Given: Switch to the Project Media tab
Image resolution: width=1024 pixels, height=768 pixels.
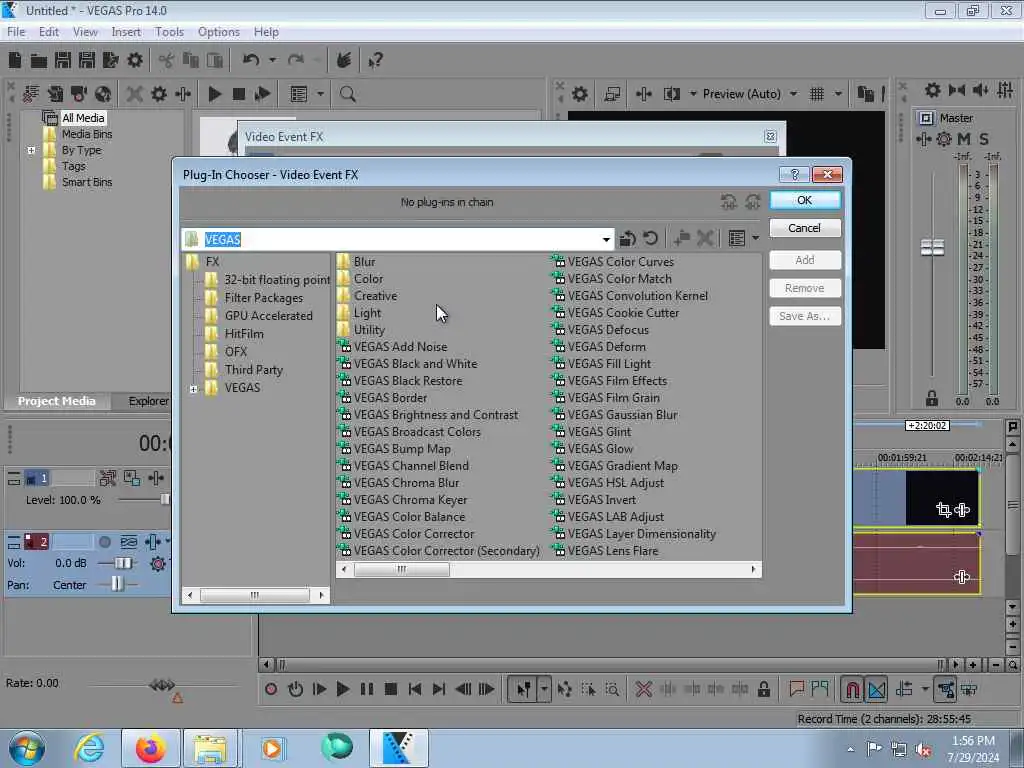Looking at the screenshot, I should pyautogui.click(x=56, y=401).
